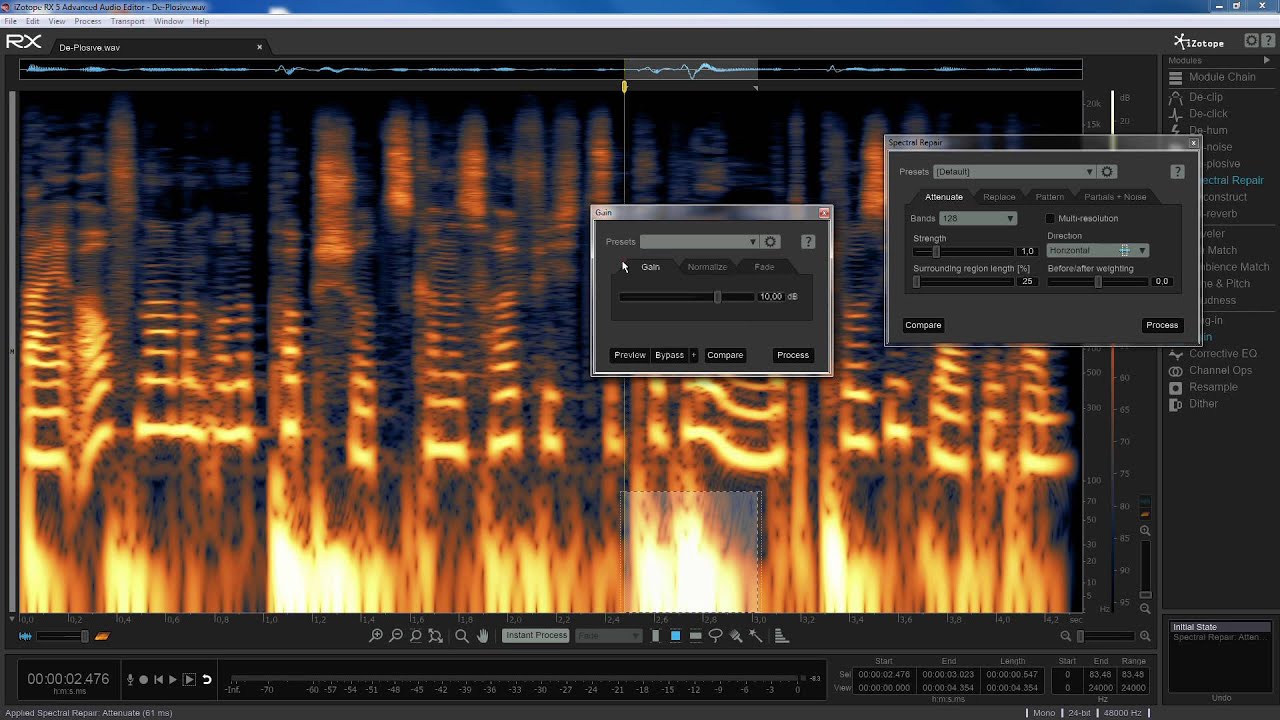Open the Find Similar Event tool icon
Image resolution: width=1280 pixels, height=720 pixels.
(x=781, y=636)
